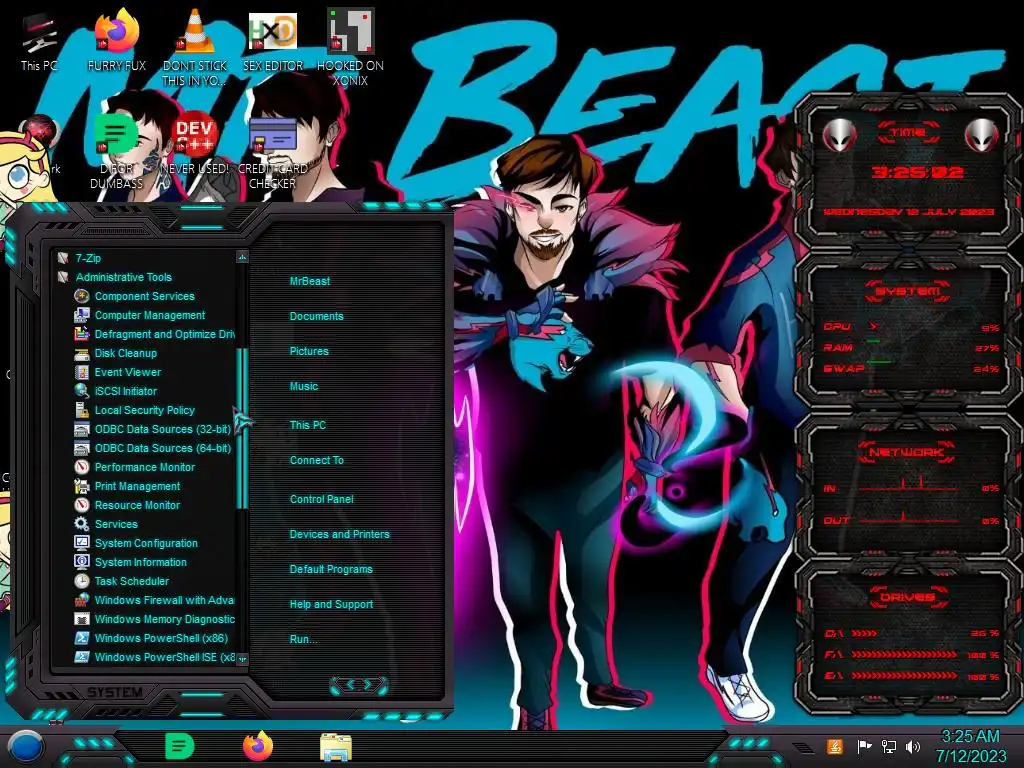Screen dimensions: 1024x768
Task: Open System Information
Action: point(140,562)
